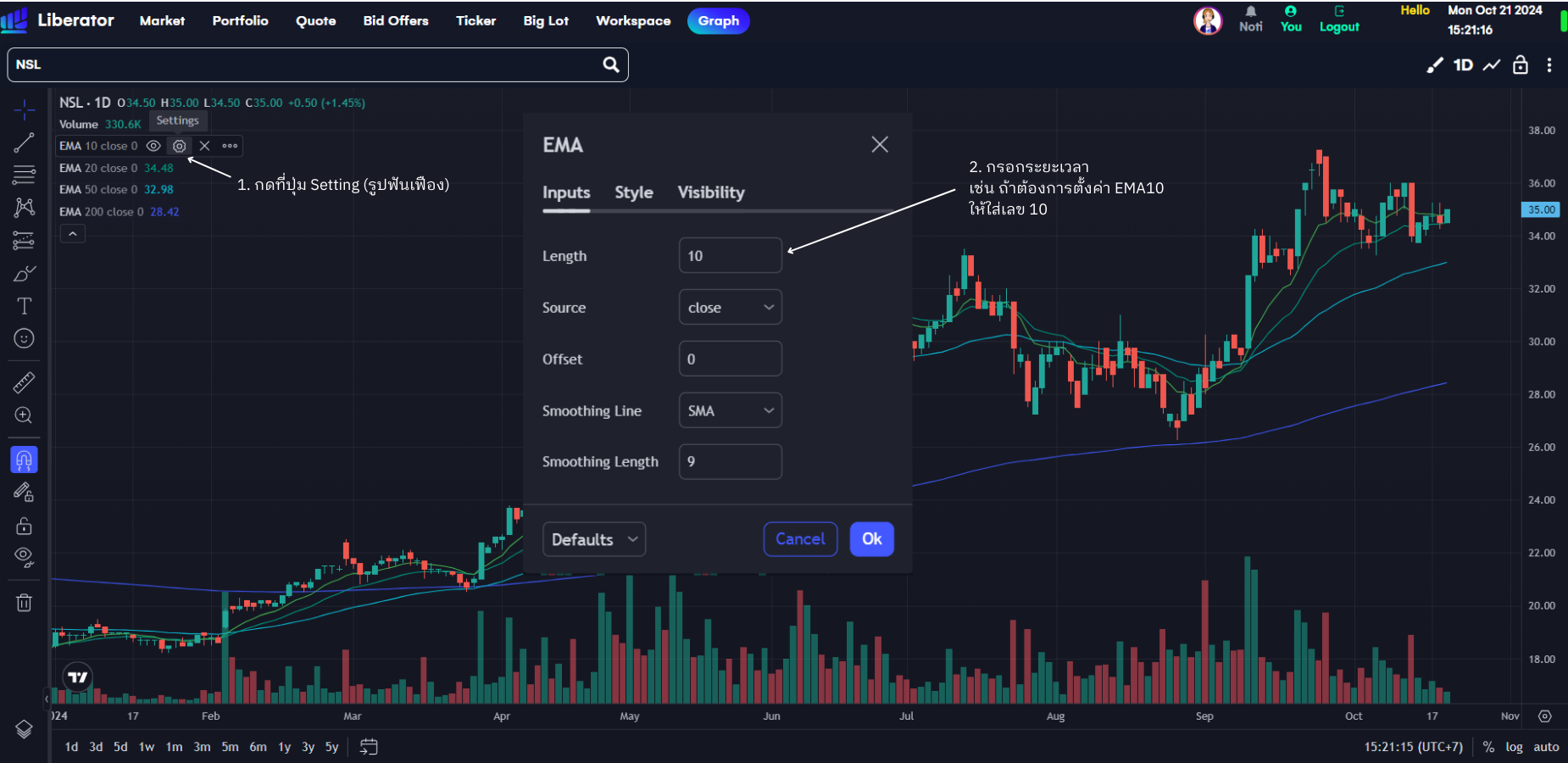Open the Defaults dropdown
Image resolution: width=1568 pixels, height=763 pixels.
click(594, 539)
